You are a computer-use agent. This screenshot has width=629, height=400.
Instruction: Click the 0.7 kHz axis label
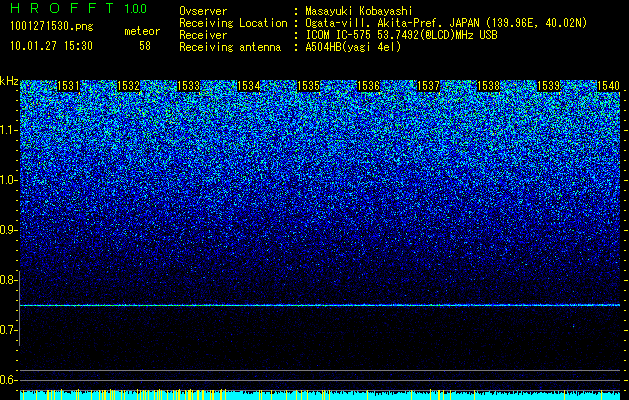click(x=8, y=330)
